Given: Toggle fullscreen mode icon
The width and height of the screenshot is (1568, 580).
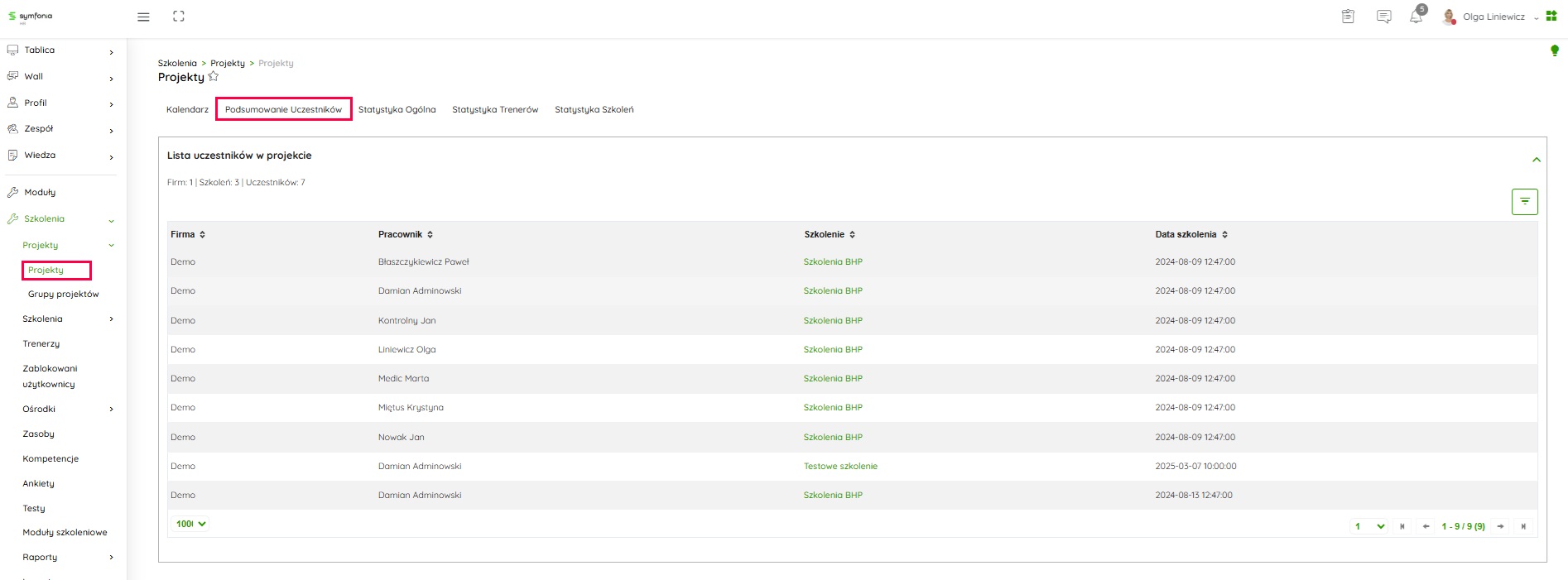Looking at the screenshot, I should pos(179,17).
